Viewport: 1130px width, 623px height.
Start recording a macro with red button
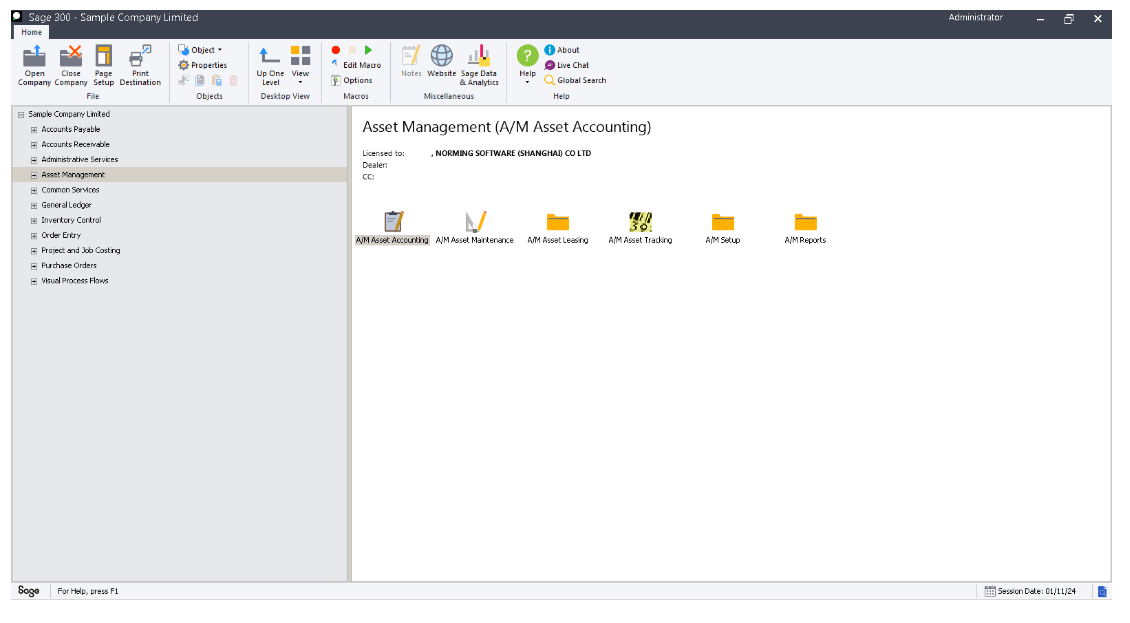[336, 50]
